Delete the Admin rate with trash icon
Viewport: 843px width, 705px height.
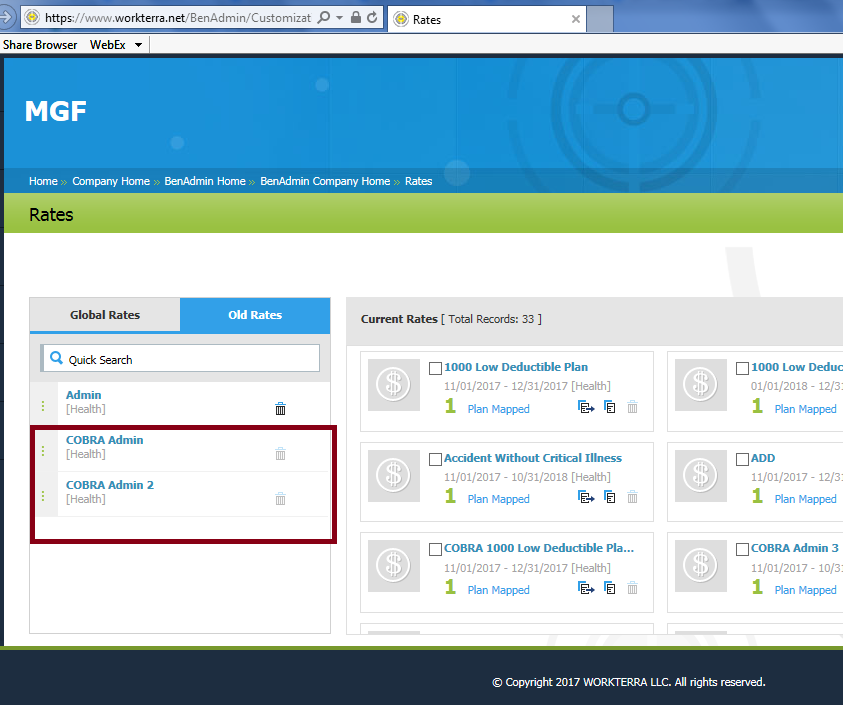[280, 408]
